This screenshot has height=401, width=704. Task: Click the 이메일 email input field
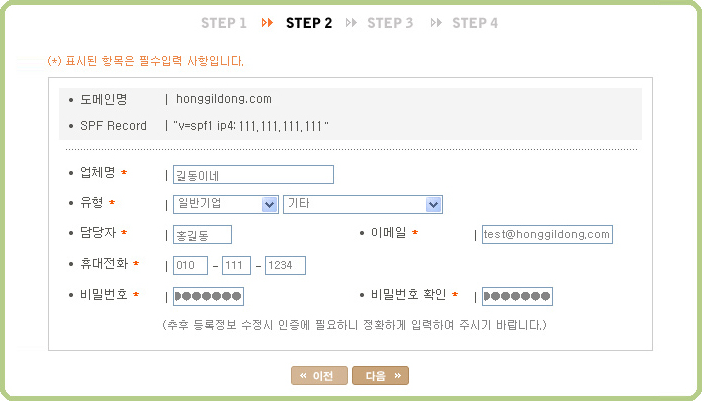click(x=546, y=235)
